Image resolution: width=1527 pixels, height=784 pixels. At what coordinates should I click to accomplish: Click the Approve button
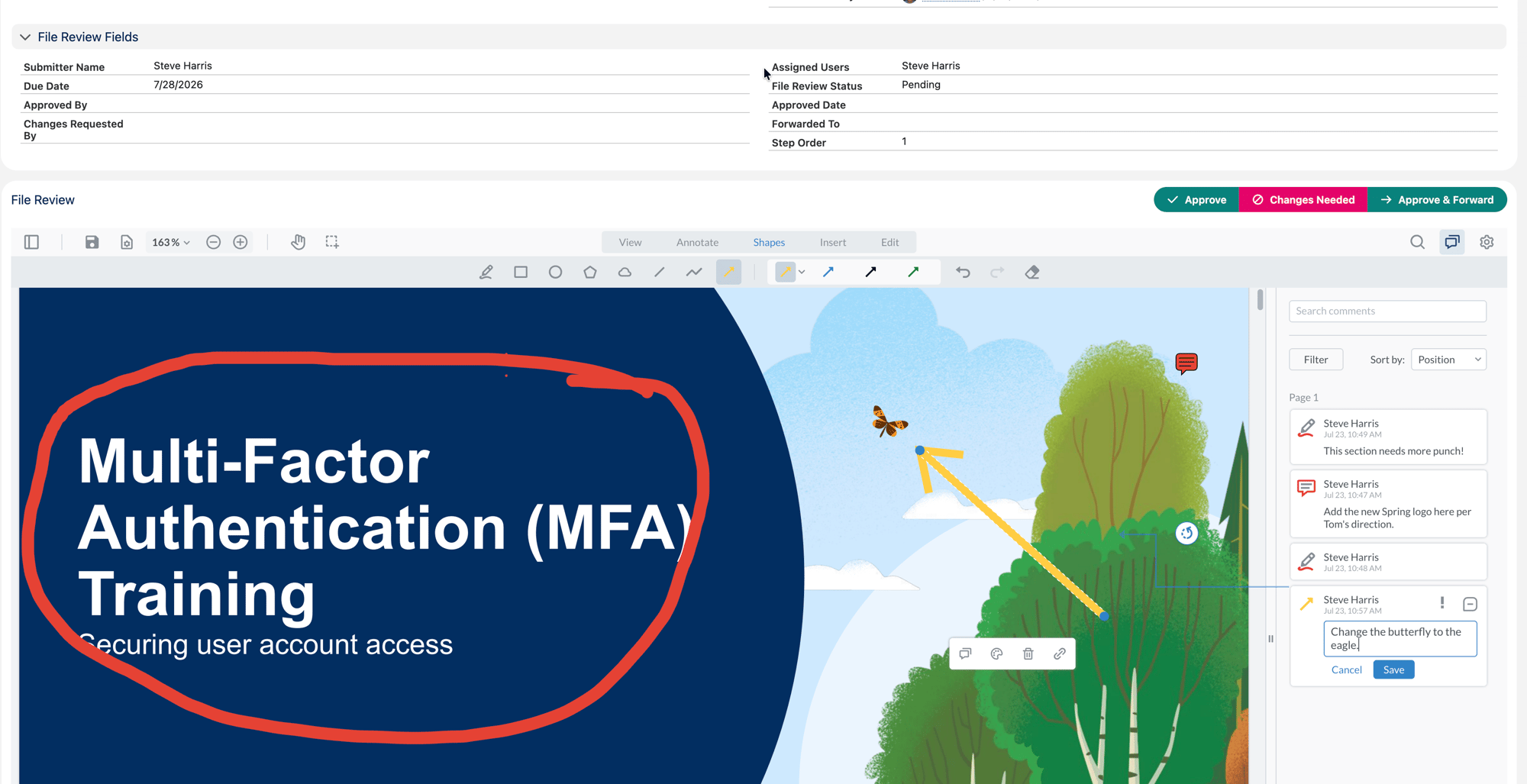[1196, 200]
